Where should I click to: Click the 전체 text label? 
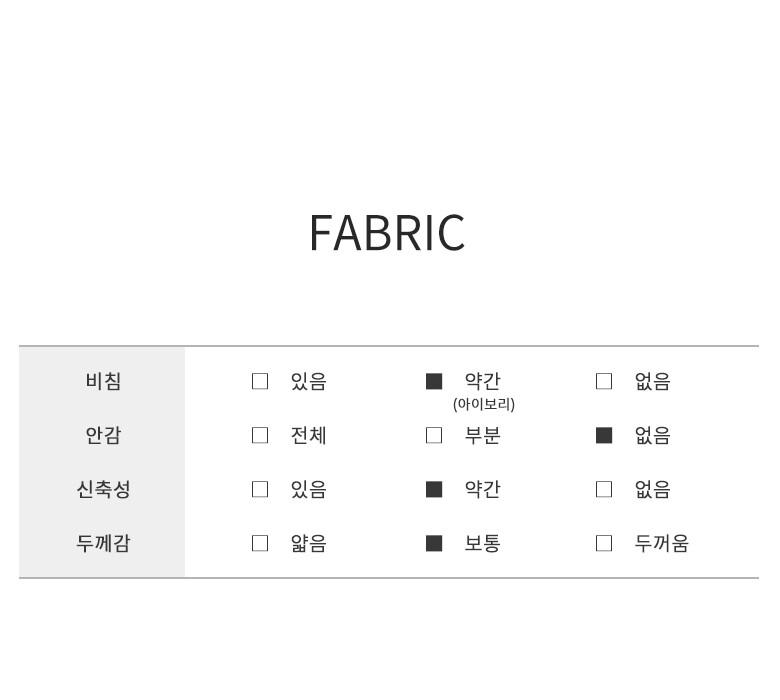pos(308,435)
